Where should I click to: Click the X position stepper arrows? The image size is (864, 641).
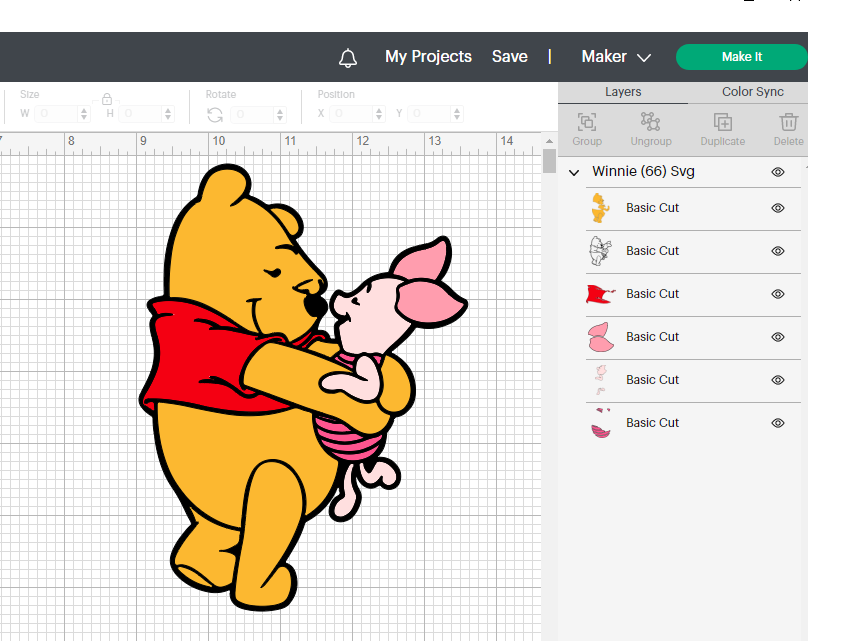[x=379, y=114]
